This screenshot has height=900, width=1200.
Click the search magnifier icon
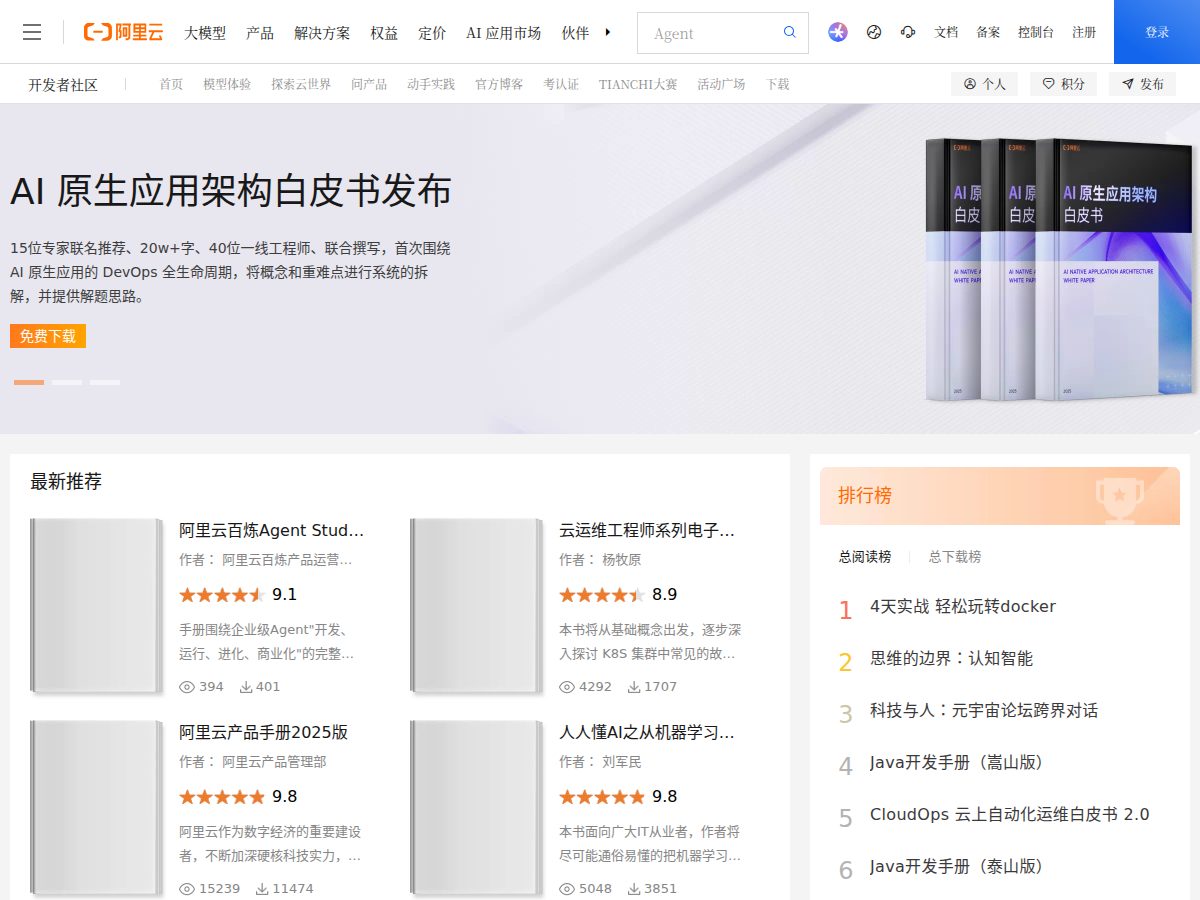click(x=790, y=32)
